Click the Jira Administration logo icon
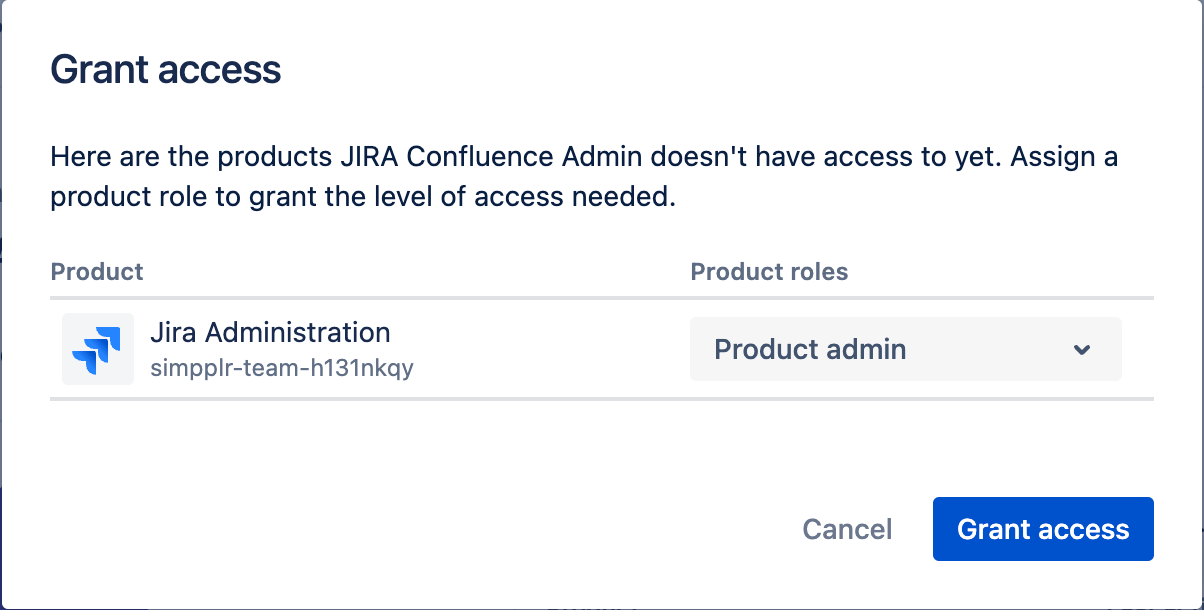Screen dimensions: 1204x610 click(97, 349)
